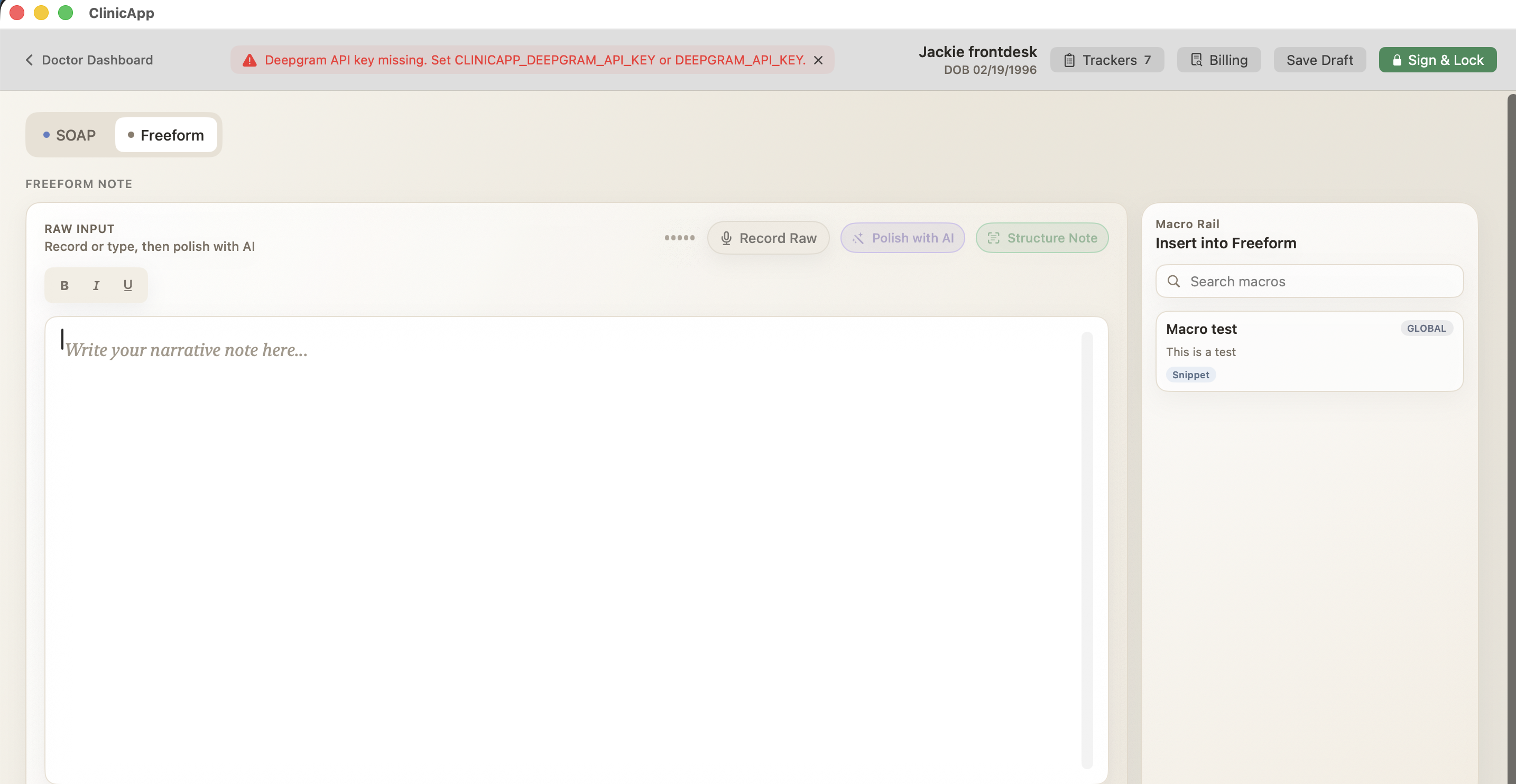Open Billing via the receipt icon
This screenshot has width=1516, height=784.
1196,60
